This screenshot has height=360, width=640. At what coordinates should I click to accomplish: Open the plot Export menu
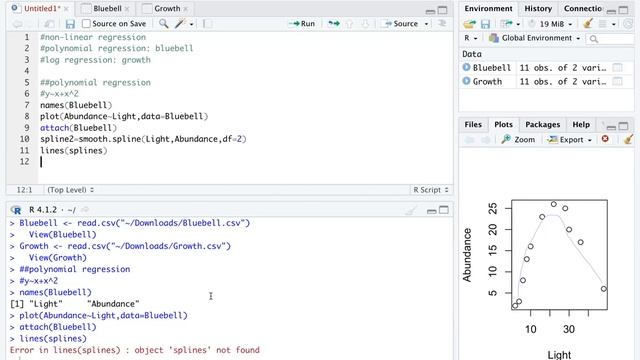[x=570, y=140]
